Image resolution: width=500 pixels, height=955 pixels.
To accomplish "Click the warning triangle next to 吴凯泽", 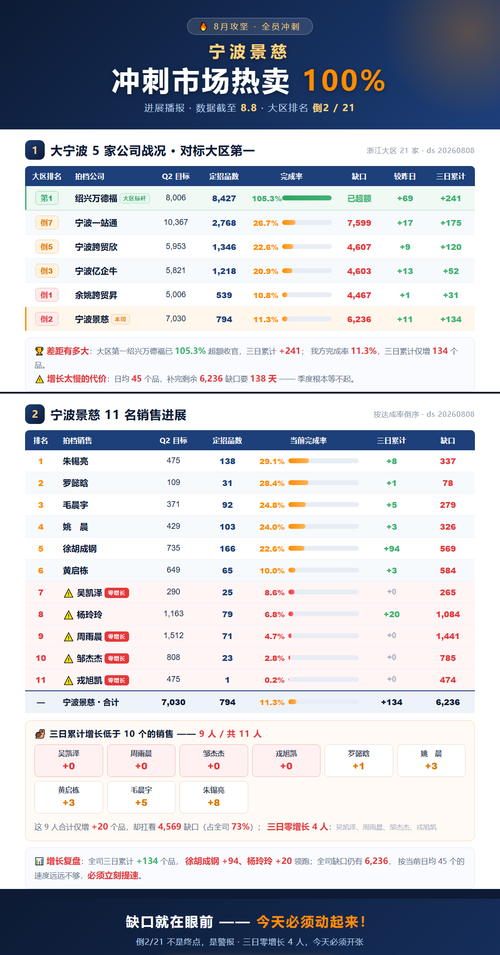I will pyautogui.click(x=68, y=593).
